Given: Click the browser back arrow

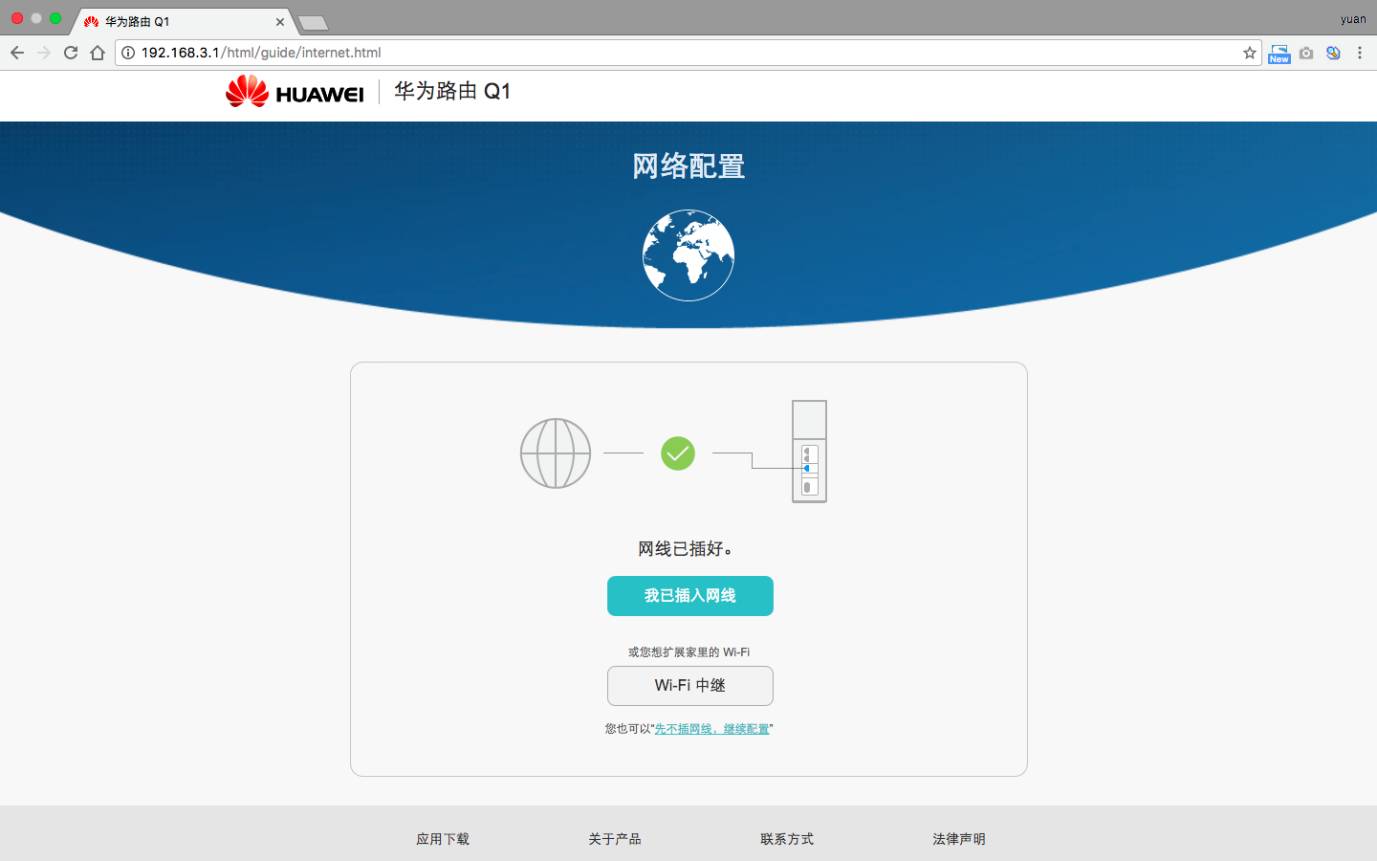Looking at the screenshot, I should pyautogui.click(x=17, y=53).
